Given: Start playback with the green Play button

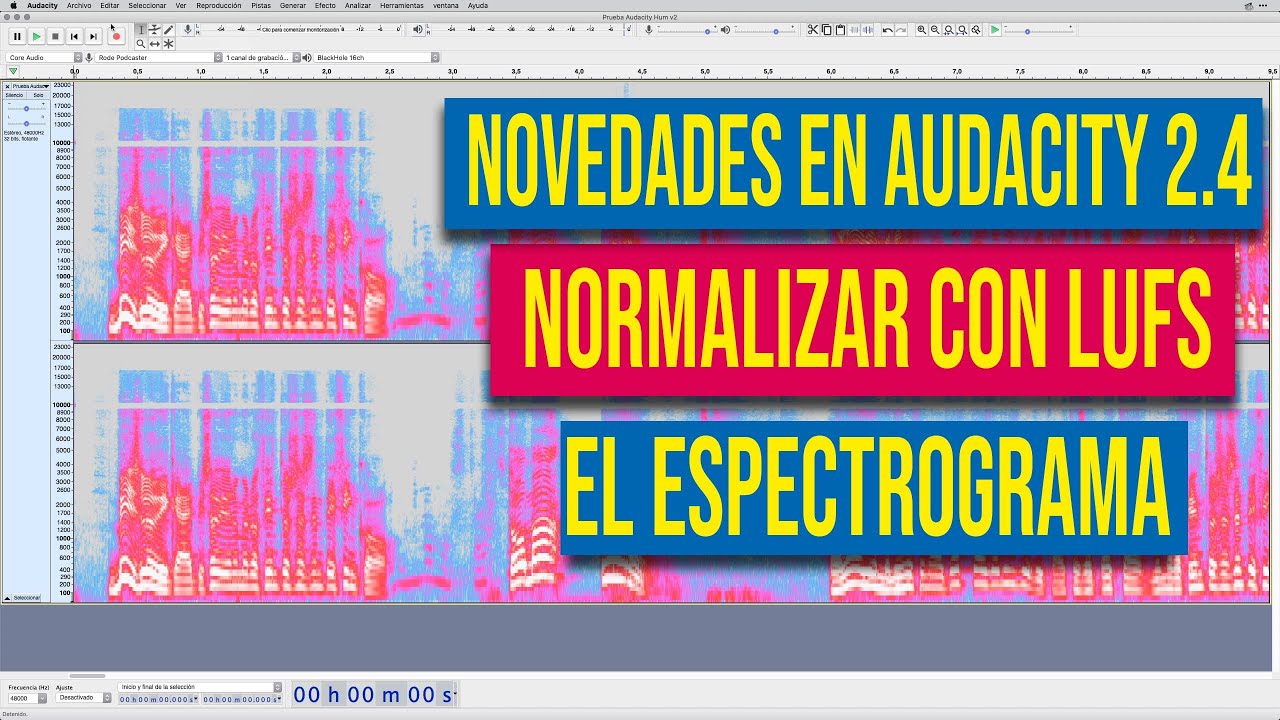Looking at the screenshot, I should (x=36, y=36).
